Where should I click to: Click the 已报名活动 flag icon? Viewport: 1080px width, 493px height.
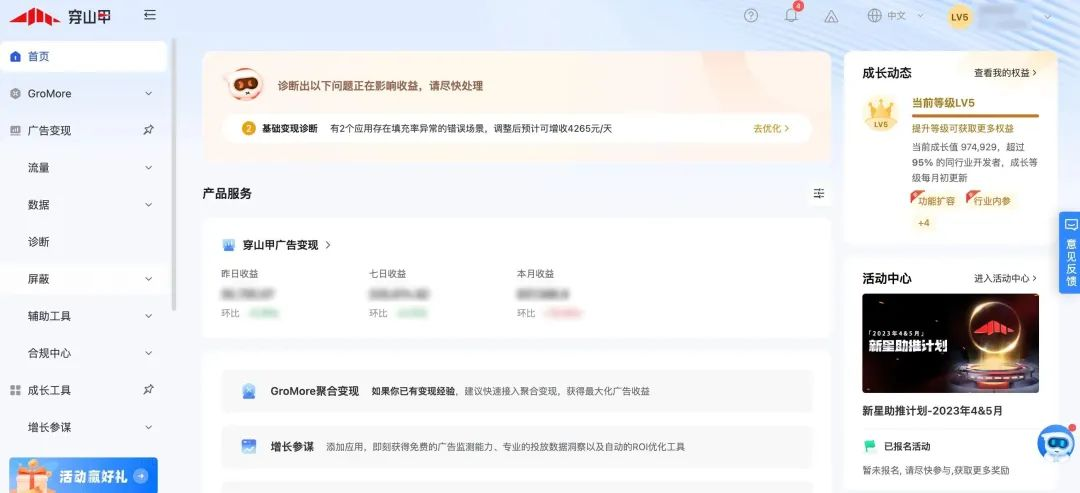click(870, 446)
